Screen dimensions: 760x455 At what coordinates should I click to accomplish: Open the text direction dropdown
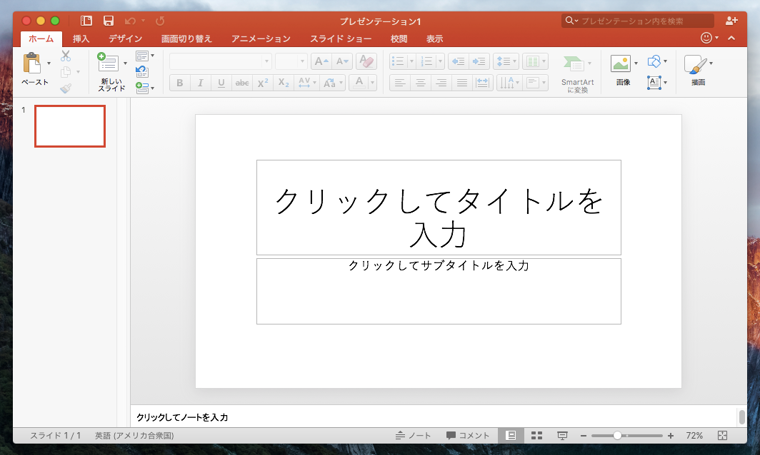click(x=508, y=83)
